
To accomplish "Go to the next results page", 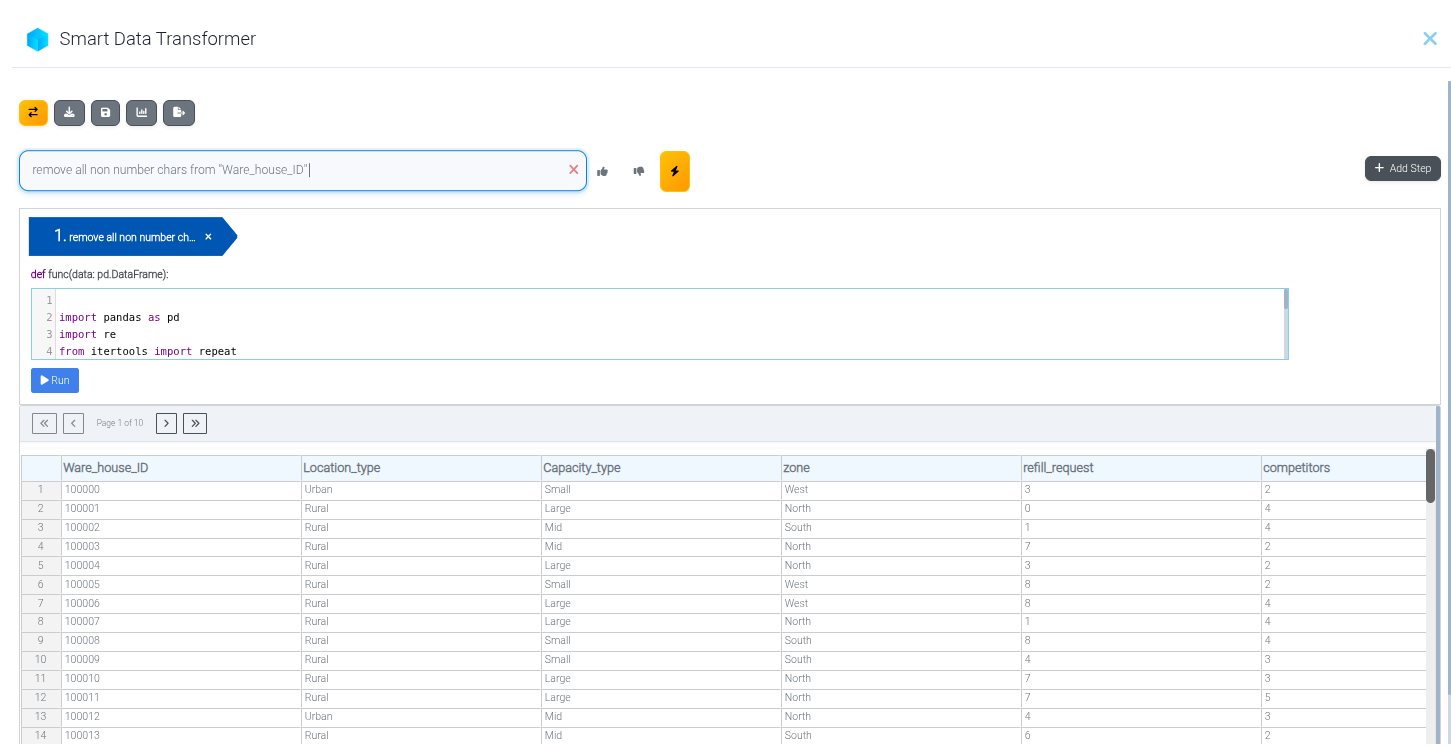I will pyautogui.click(x=166, y=423).
